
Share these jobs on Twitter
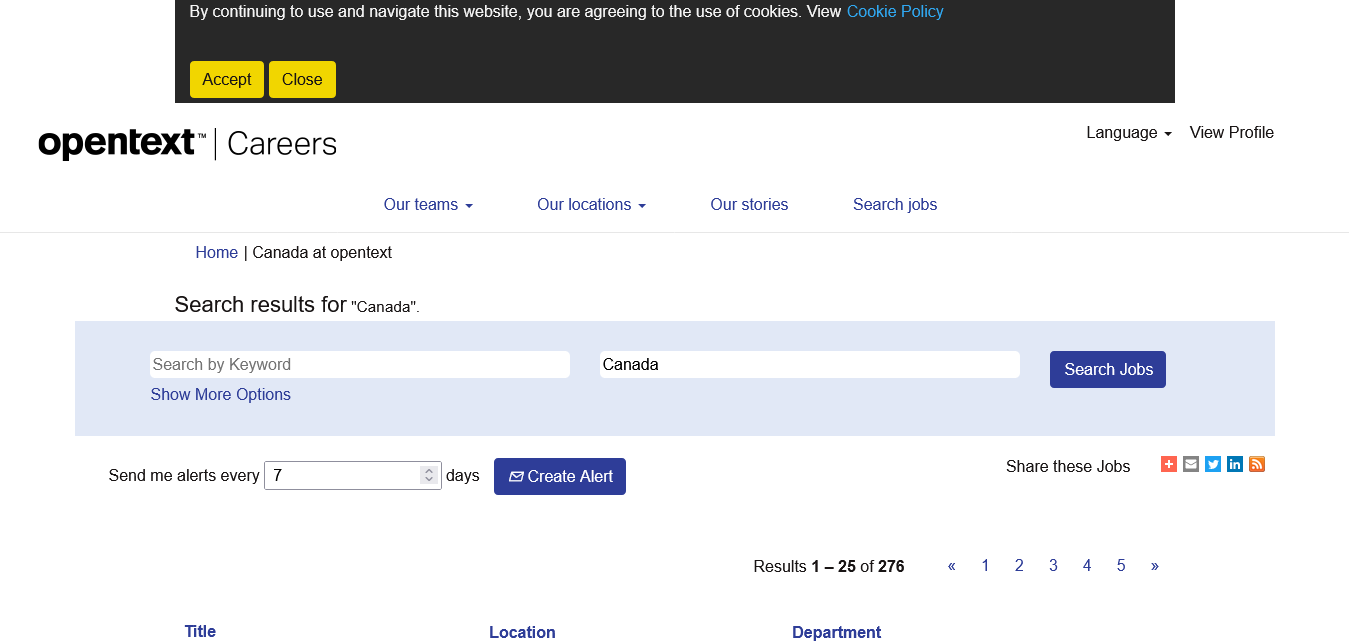tap(1213, 464)
